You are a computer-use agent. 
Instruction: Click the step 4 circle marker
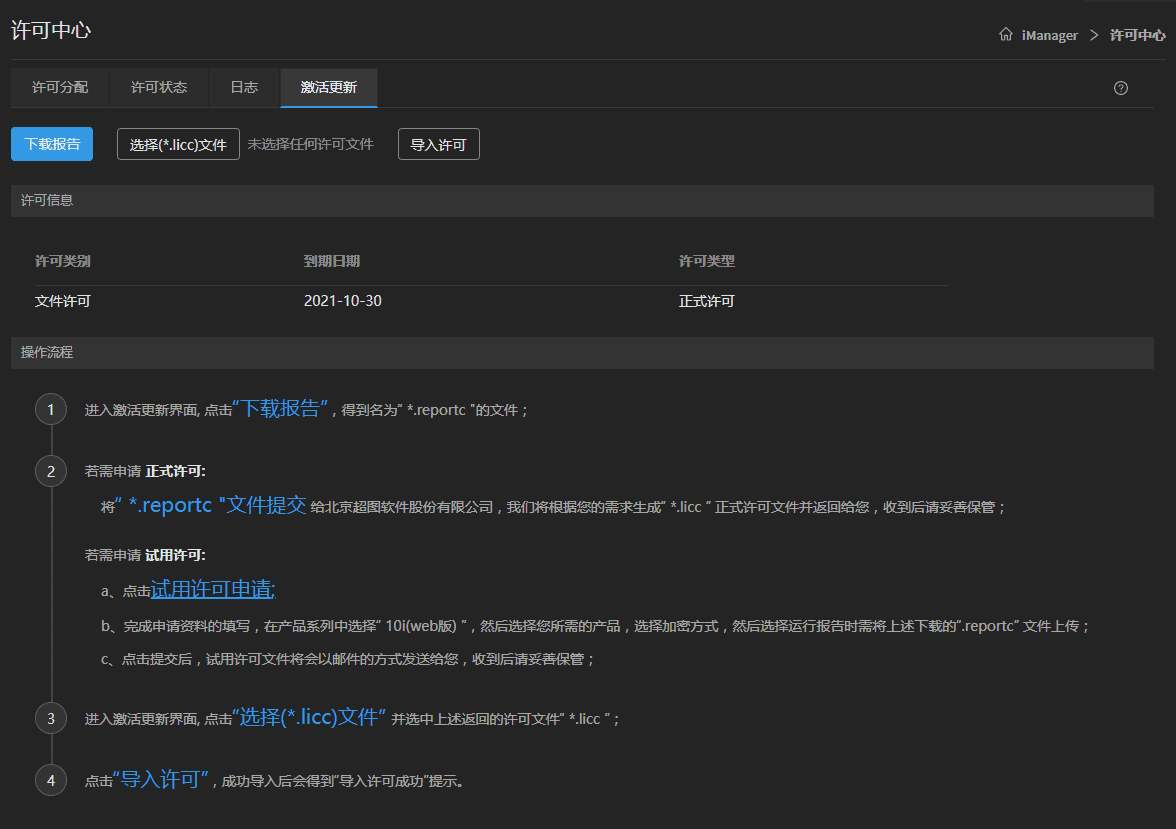[x=51, y=779]
